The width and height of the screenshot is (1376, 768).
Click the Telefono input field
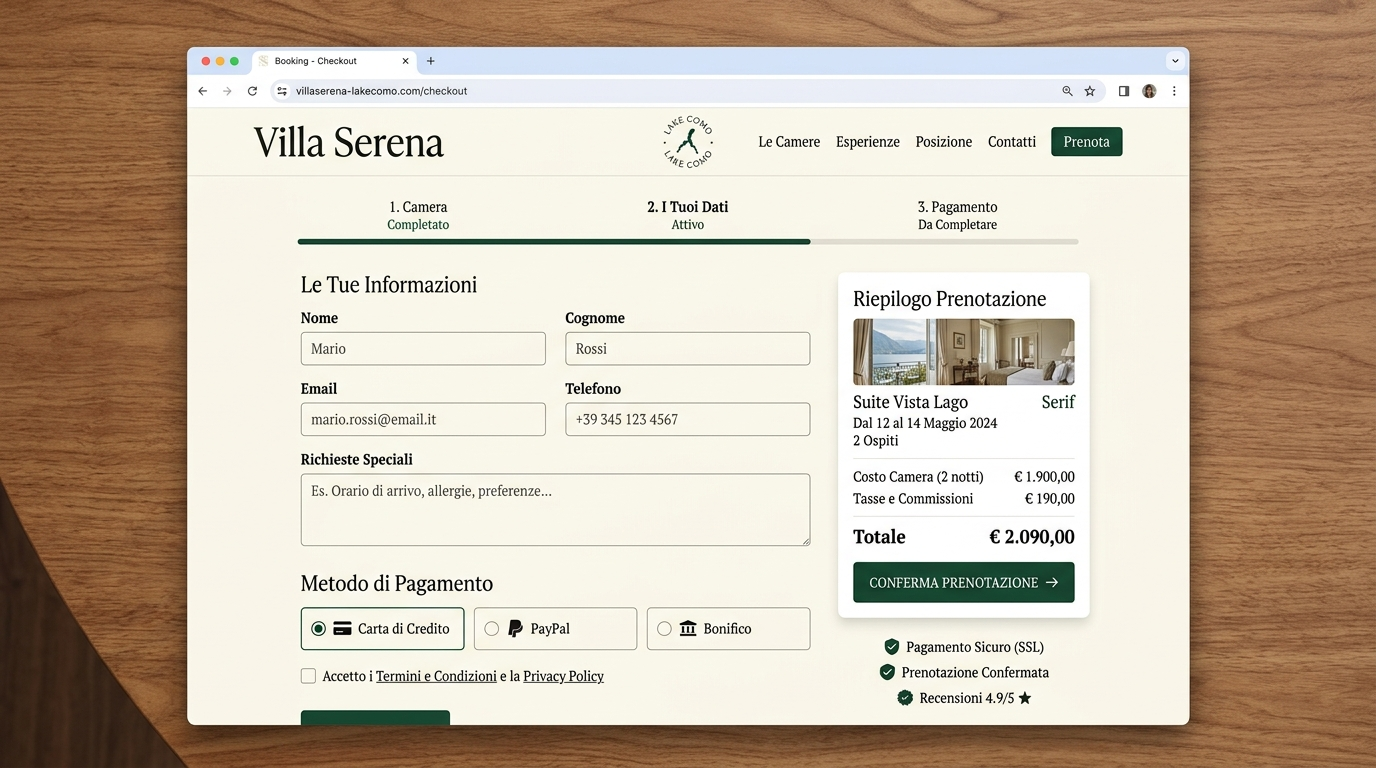coord(688,419)
